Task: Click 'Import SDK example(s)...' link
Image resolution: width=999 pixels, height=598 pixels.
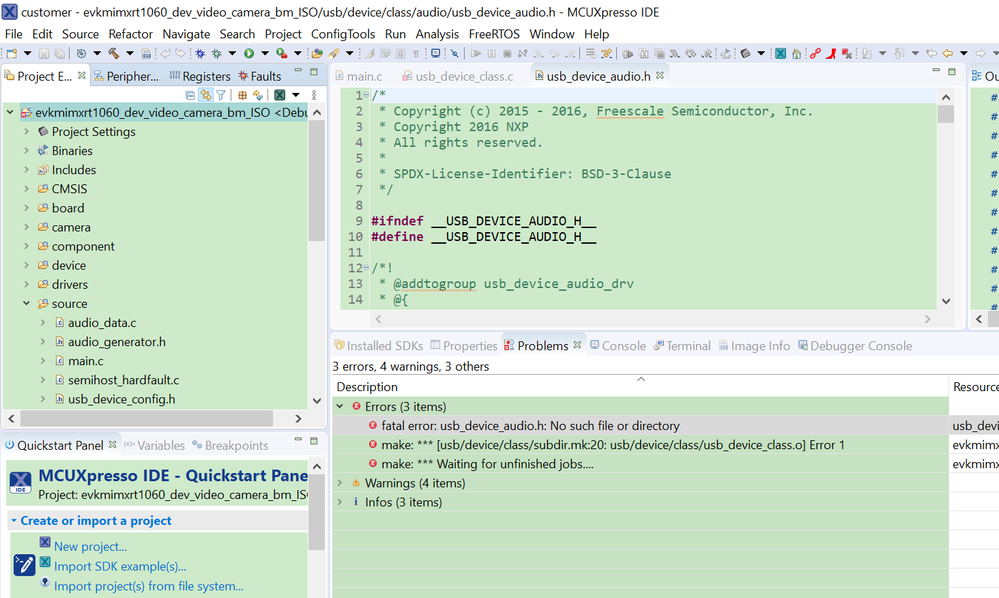Action: click(120, 566)
